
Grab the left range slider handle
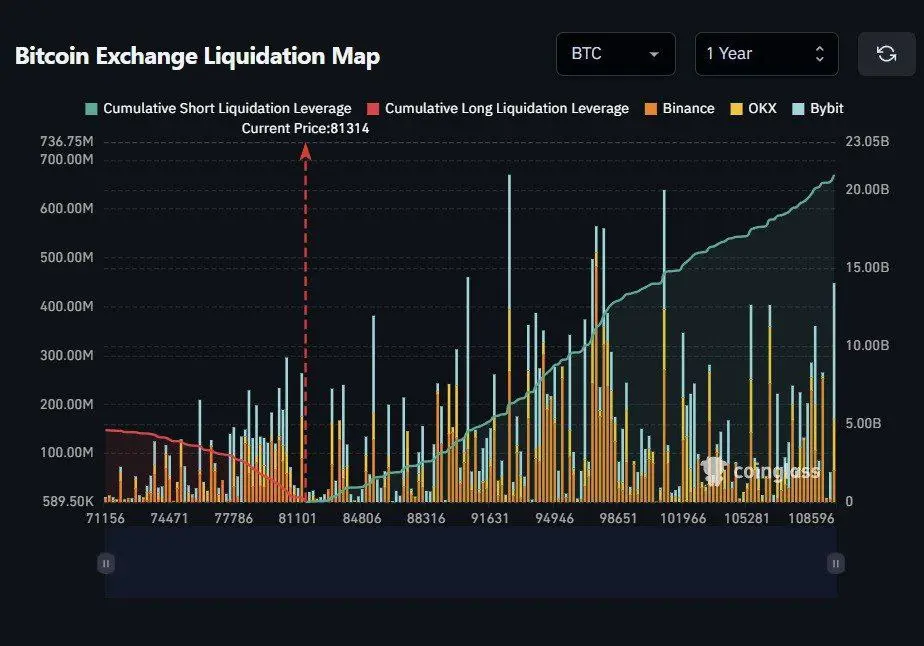pos(106,563)
